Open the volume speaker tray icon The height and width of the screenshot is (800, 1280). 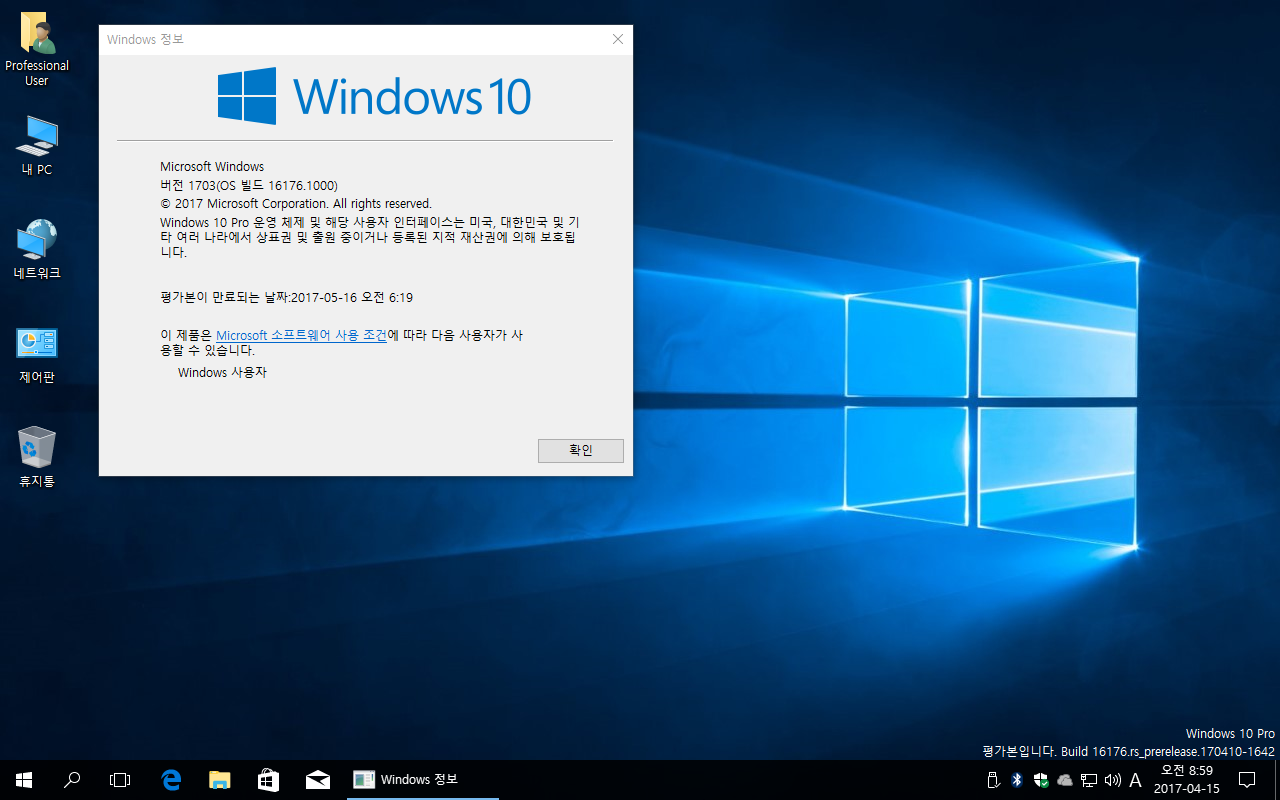click(1113, 780)
